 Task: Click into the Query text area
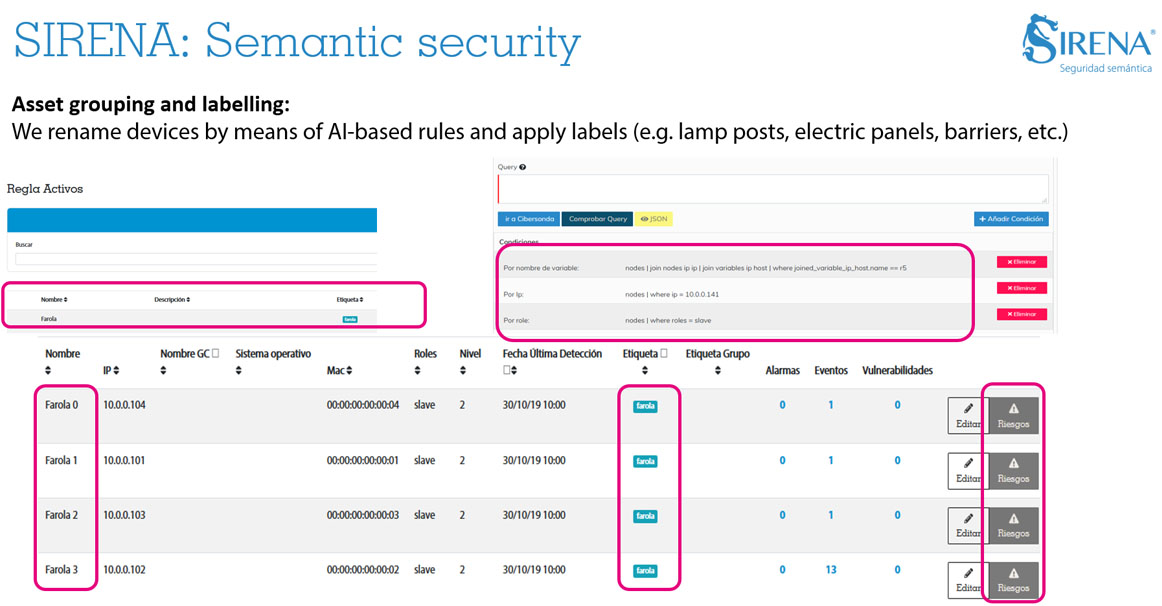click(772, 189)
